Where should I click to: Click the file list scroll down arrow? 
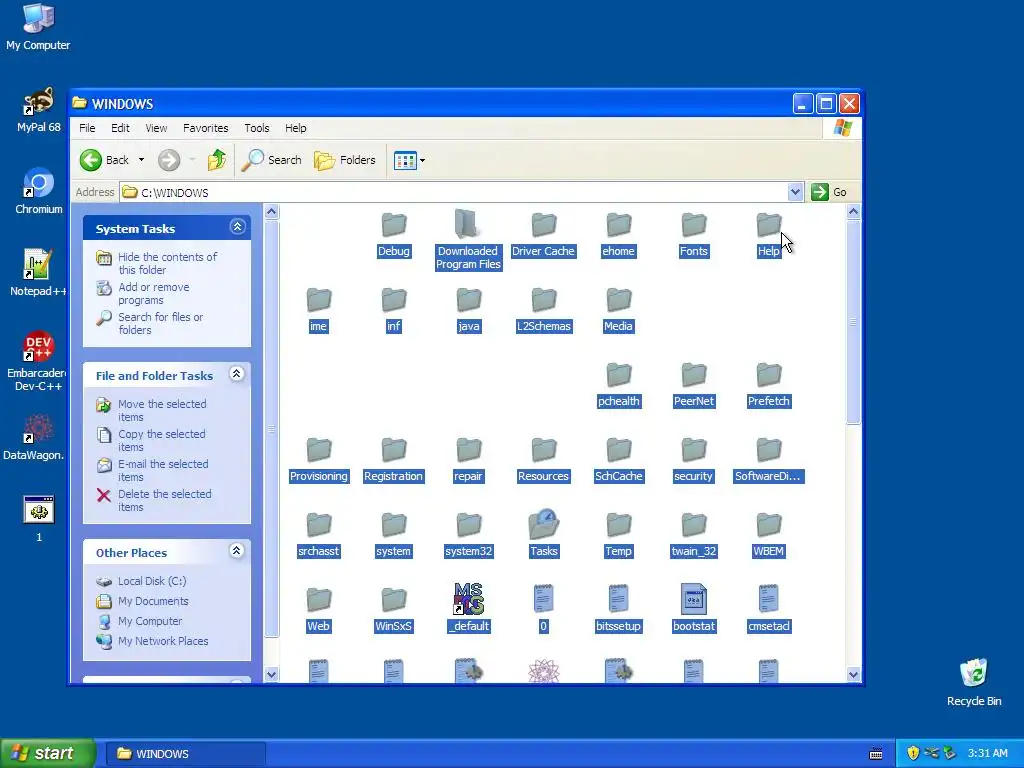853,675
